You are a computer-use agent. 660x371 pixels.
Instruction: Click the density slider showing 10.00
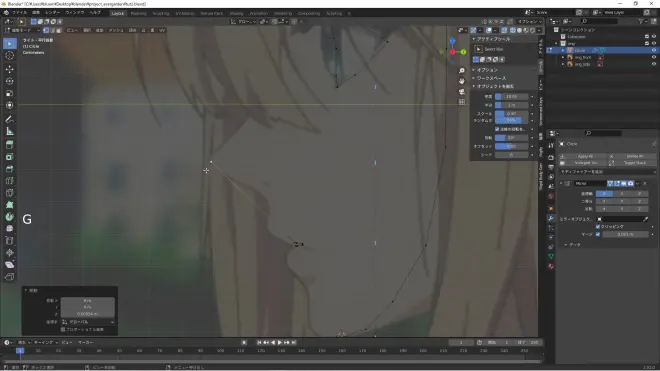511,96
